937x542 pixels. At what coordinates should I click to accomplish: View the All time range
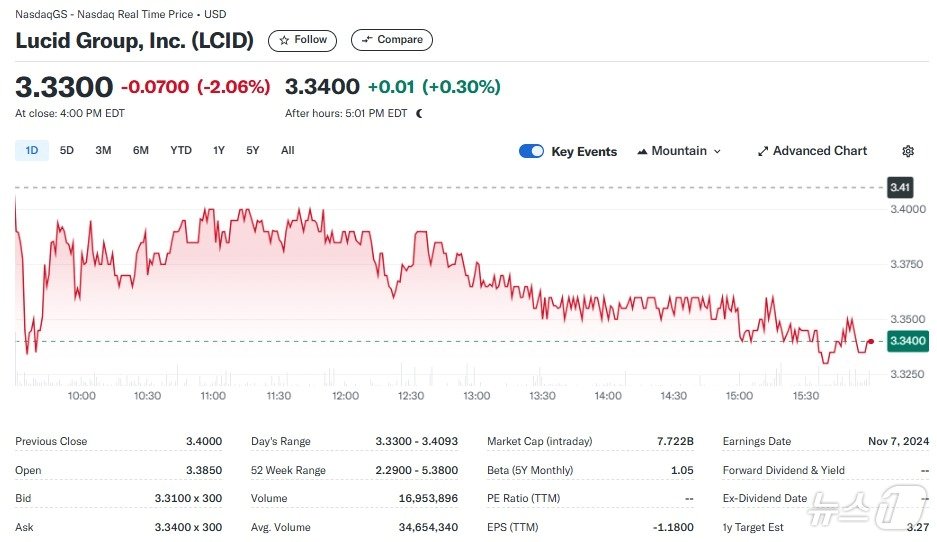click(288, 150)
